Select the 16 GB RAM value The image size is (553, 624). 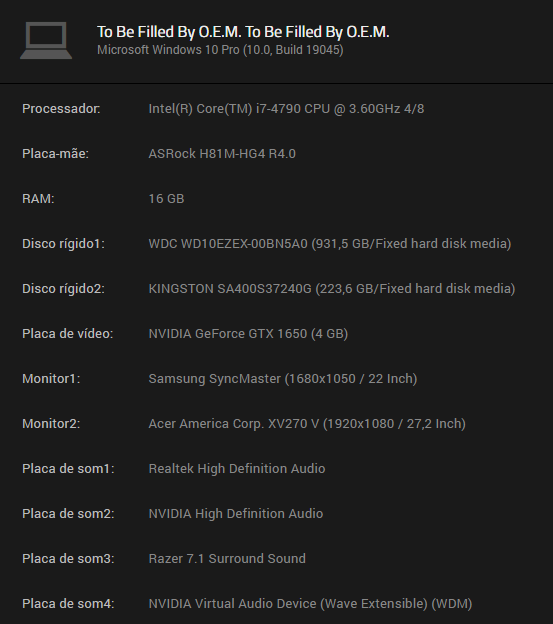pos(166,199)
